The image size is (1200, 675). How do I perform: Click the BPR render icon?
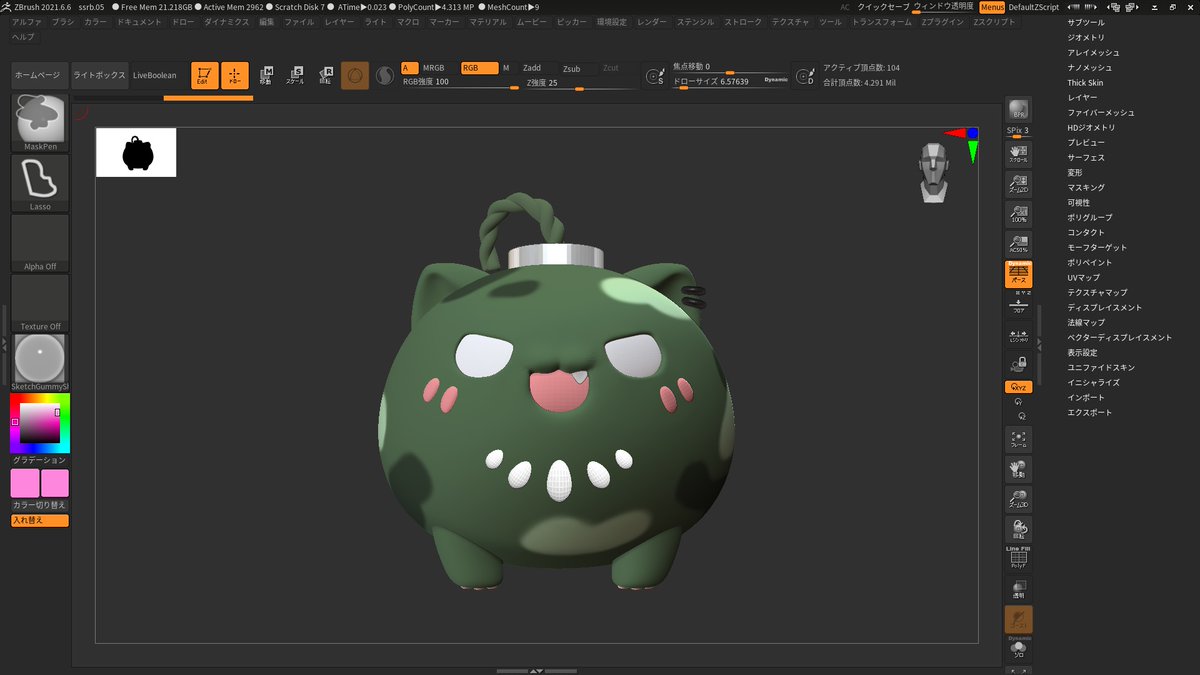point(1019,110)
